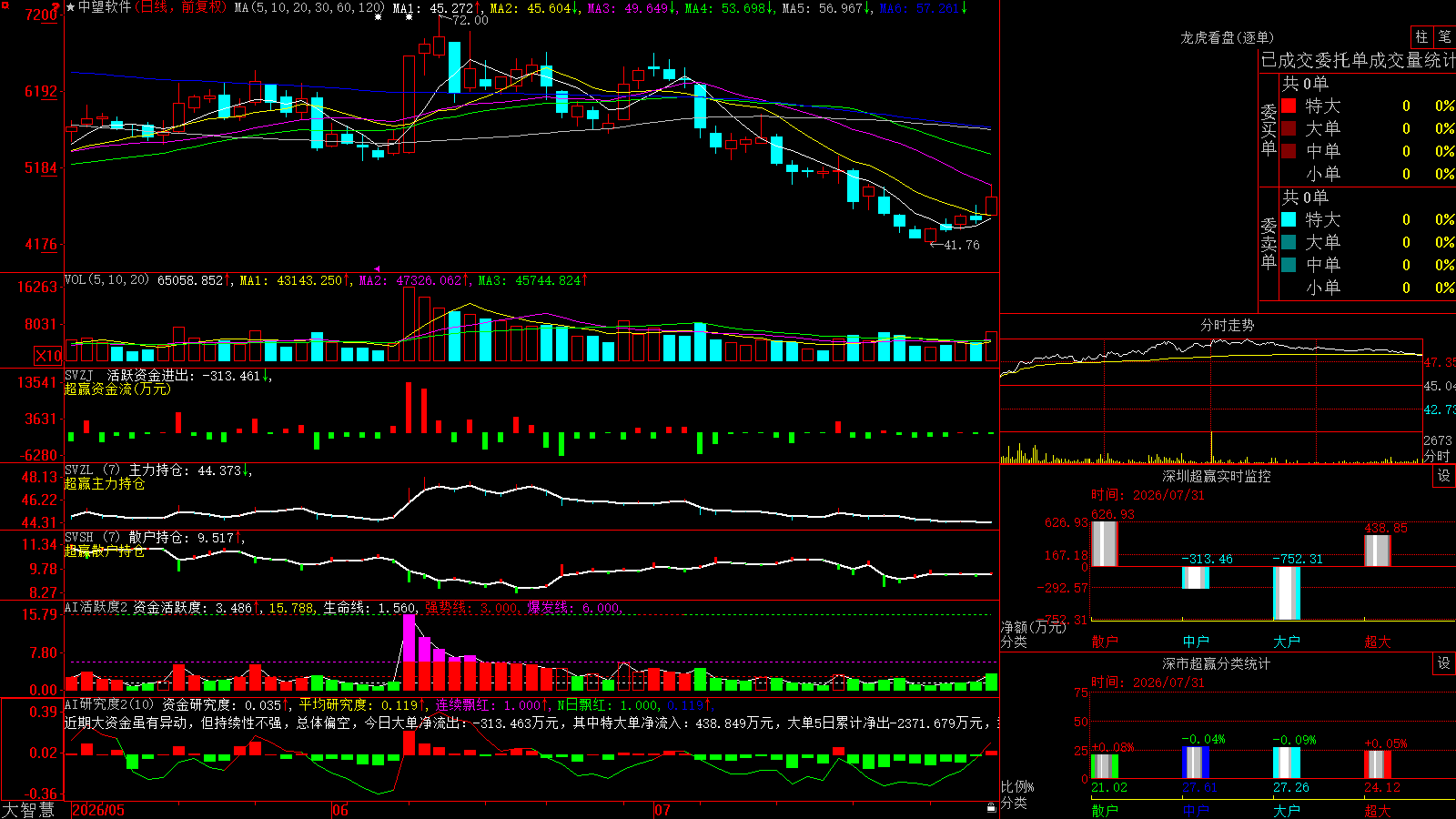Viewport: 1456px width, 819px height.
Task: Click the teal 大单 swatch under 委卖单
Action: 1289,242
